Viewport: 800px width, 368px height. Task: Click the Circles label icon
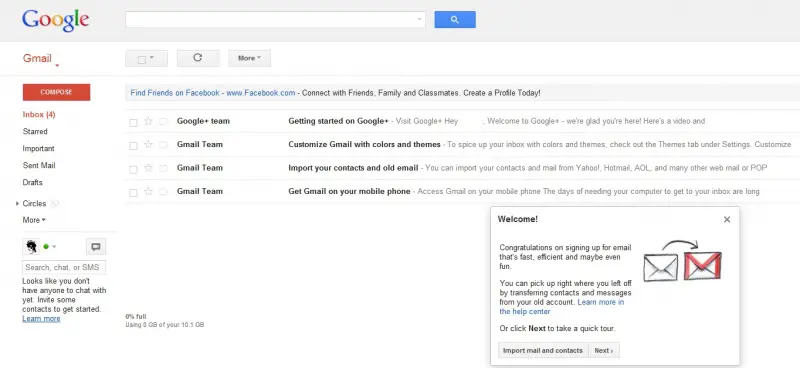pyautogui.click(x=55, y=204)
